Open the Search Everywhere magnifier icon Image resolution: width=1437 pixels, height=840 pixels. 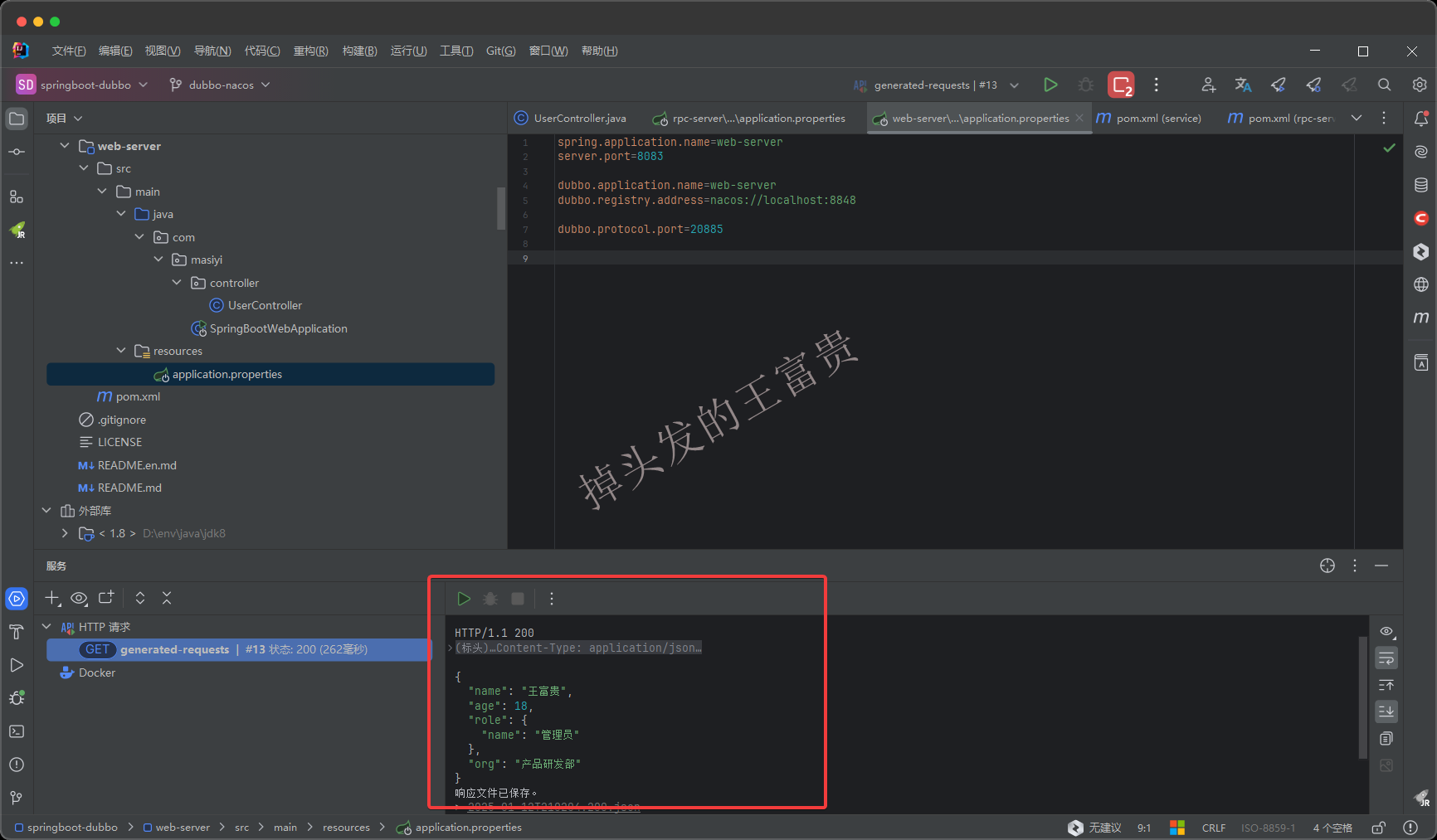pos(1384,85)
